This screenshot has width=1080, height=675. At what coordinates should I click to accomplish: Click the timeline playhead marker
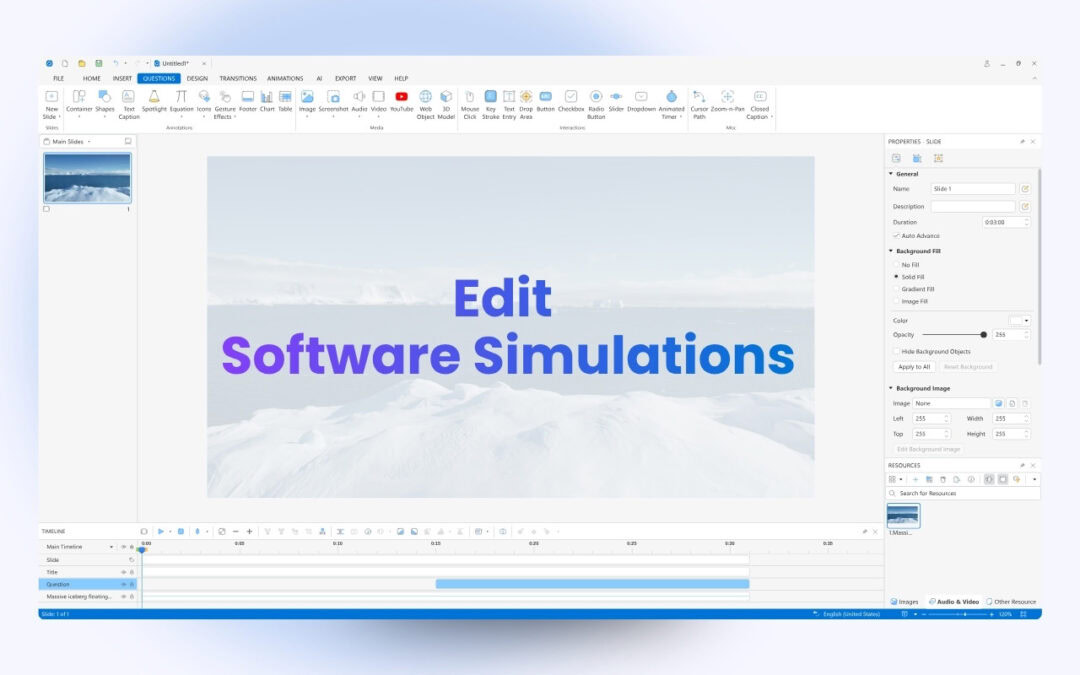click(142, 549)
